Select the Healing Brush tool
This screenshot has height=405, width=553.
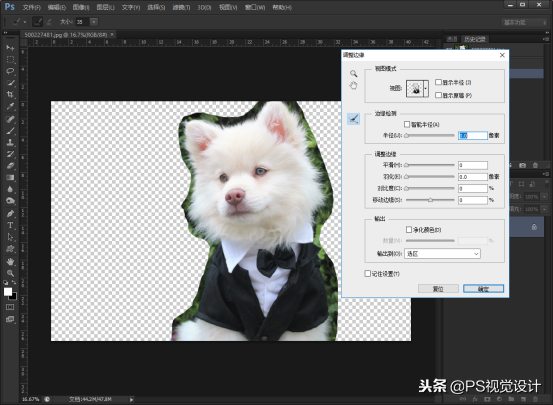click(10, 119)
